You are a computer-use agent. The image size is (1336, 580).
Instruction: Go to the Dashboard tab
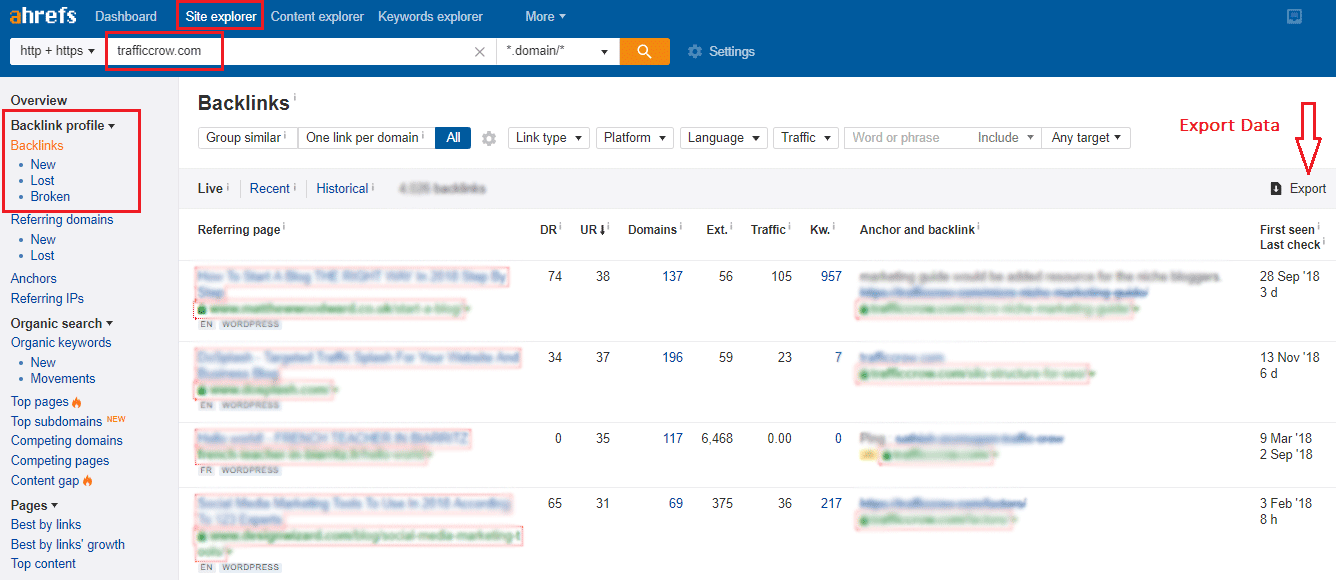126,16
